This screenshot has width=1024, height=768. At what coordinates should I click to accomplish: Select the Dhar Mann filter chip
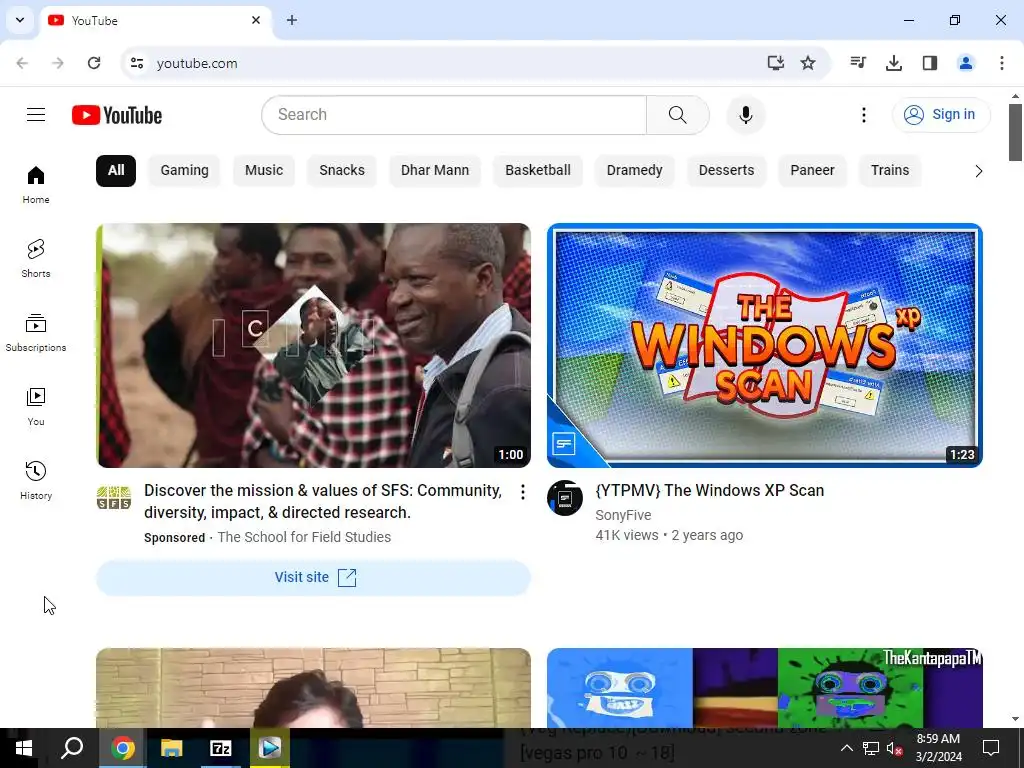click(435, 170)
